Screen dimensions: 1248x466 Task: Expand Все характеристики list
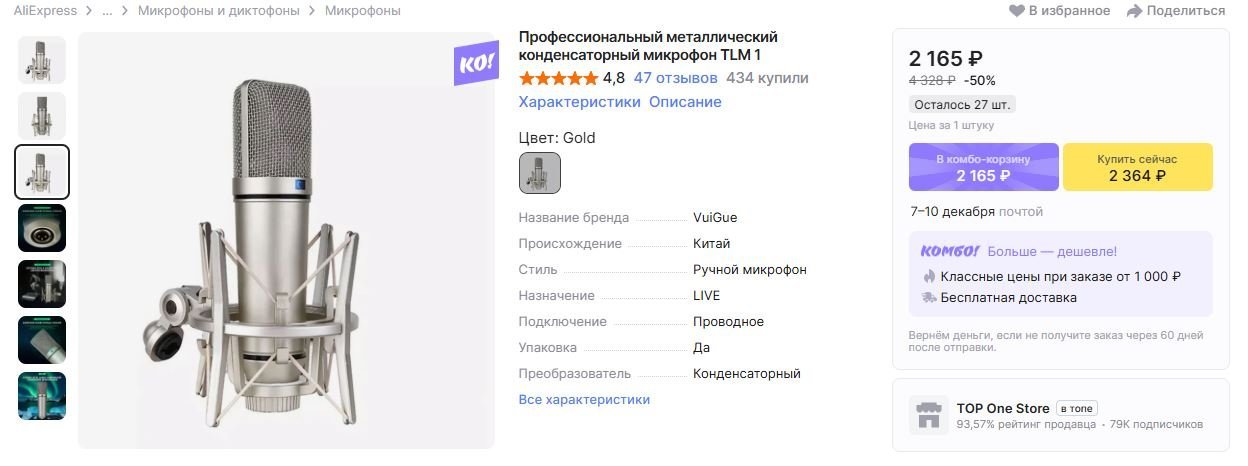tap(584, 400)
